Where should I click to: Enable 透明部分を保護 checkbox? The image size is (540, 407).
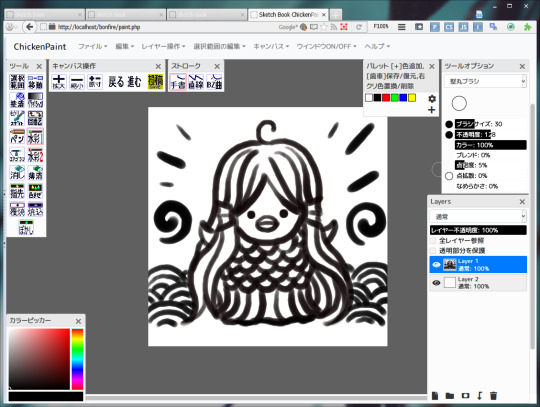[x=433, y=251]
